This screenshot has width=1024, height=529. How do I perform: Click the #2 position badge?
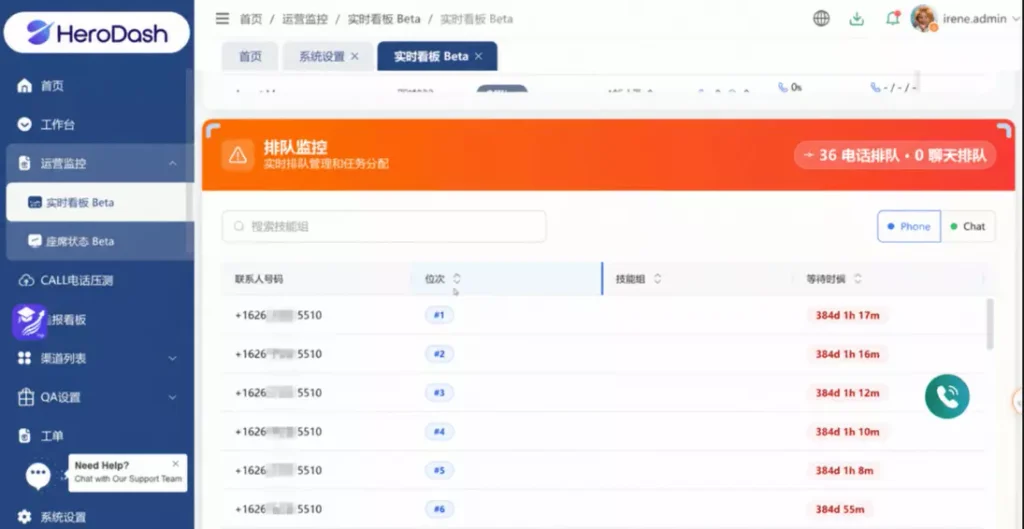tap(439, 354)
